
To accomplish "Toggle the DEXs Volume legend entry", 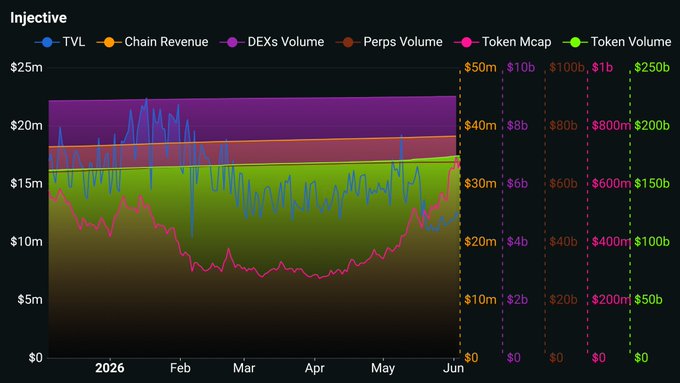I will (272, 42).
